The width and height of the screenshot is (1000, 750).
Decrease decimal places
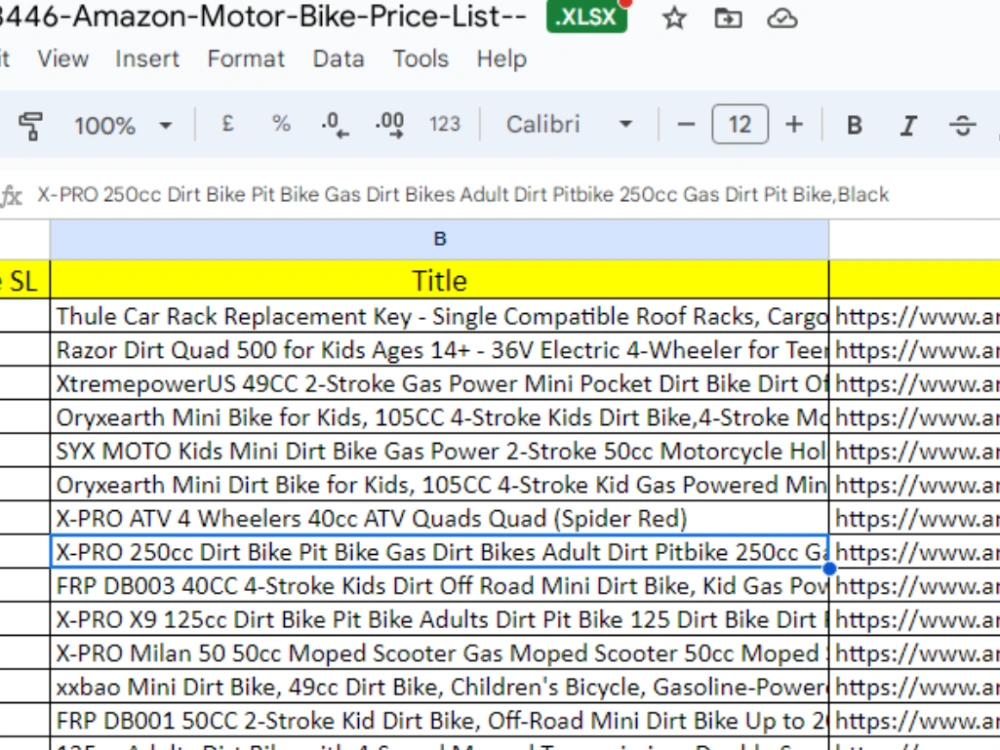335,124
